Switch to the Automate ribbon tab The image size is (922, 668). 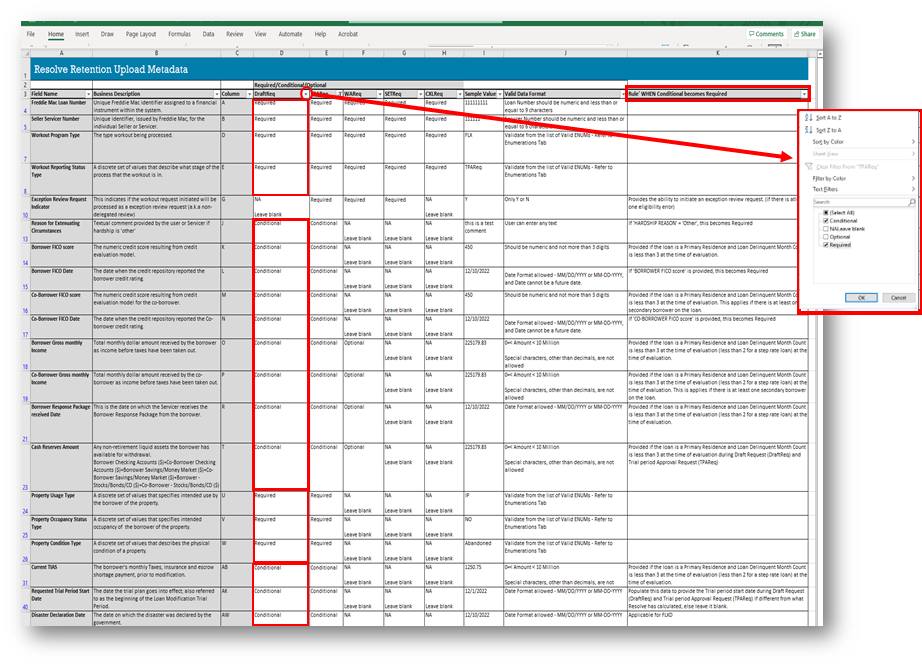pos(290,34)
